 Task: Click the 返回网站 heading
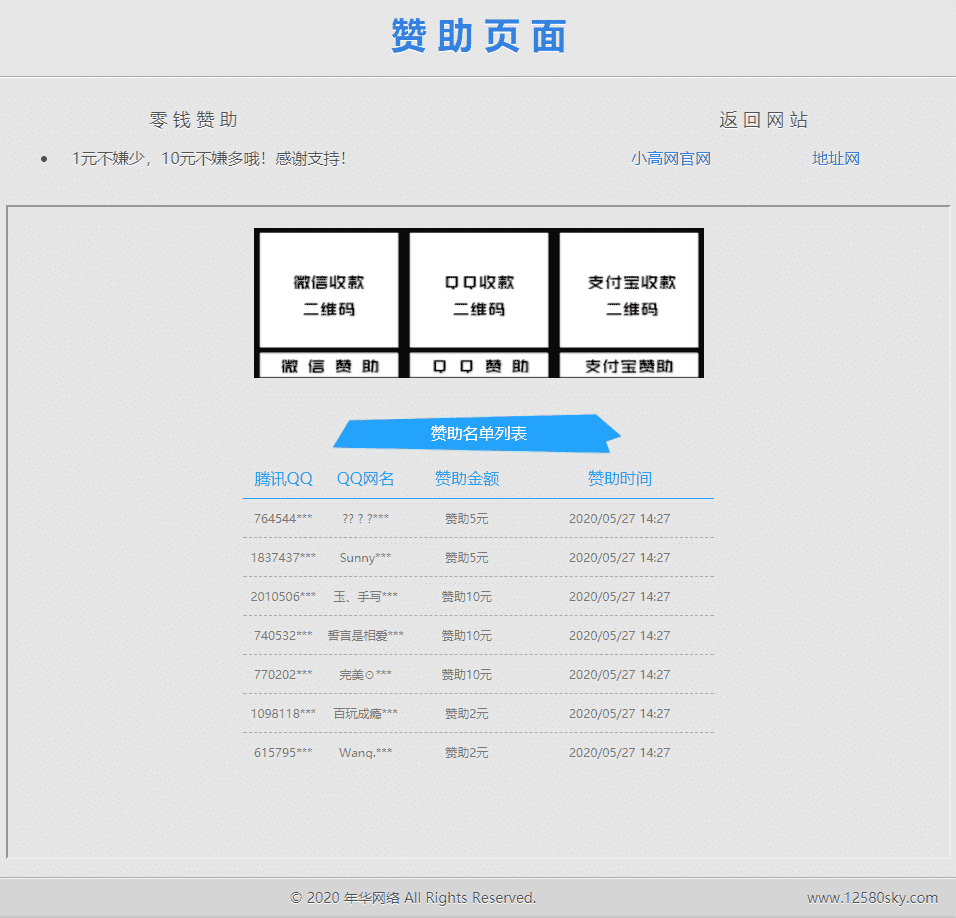tap(763, 119)
